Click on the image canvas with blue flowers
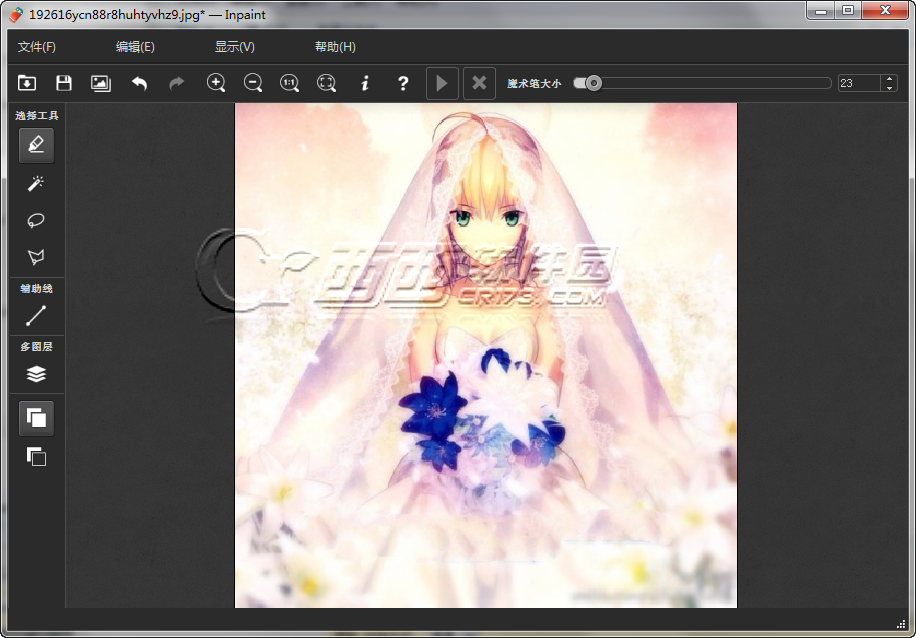 (485, 355)
